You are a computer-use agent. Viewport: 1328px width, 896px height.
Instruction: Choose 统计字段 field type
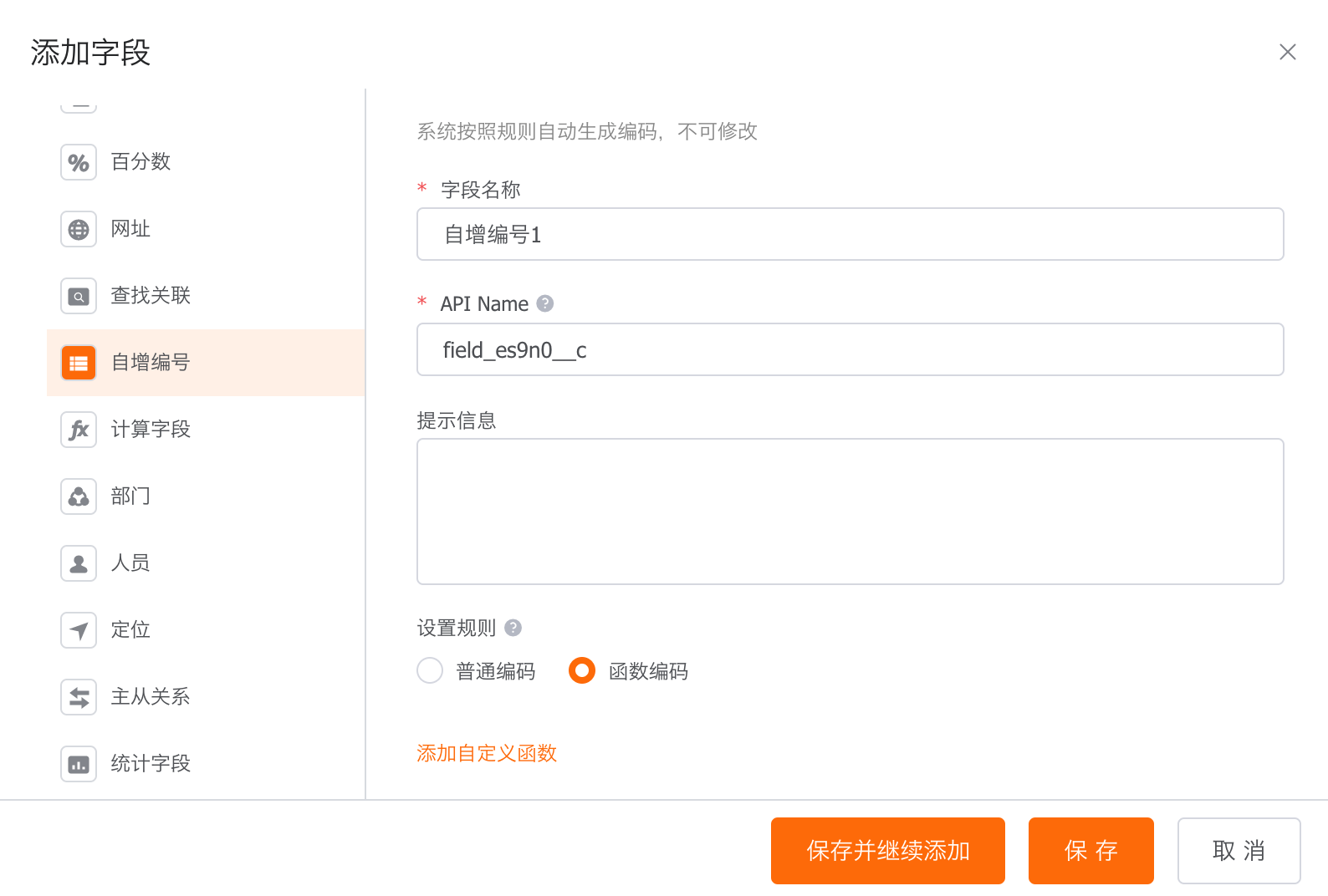pyautogui.click(x=206, y=764)
